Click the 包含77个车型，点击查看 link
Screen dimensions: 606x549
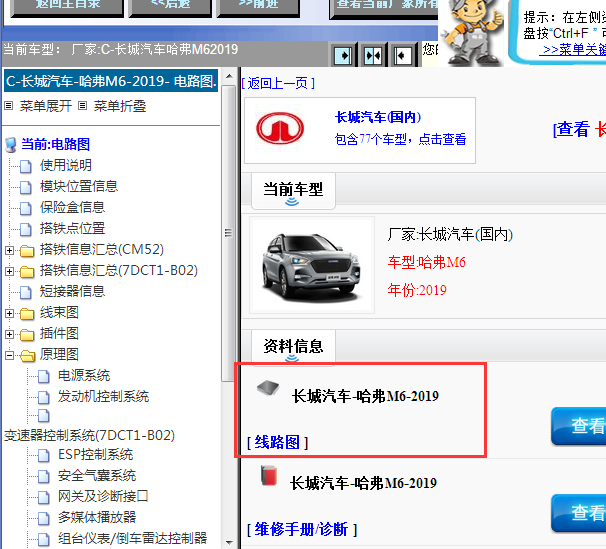400,139
